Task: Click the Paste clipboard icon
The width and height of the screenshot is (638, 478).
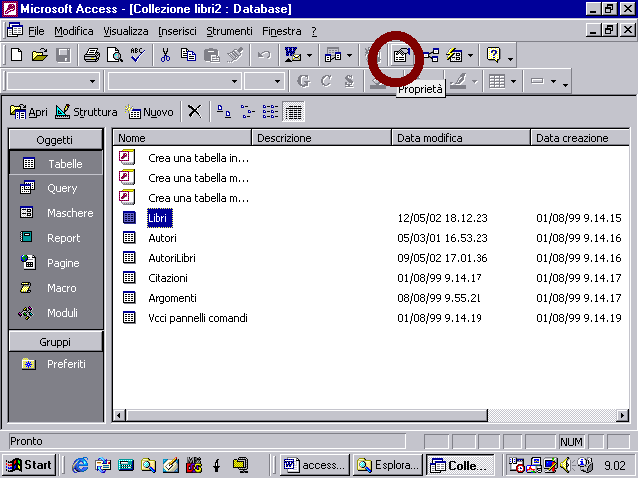Action: (212, 55)
